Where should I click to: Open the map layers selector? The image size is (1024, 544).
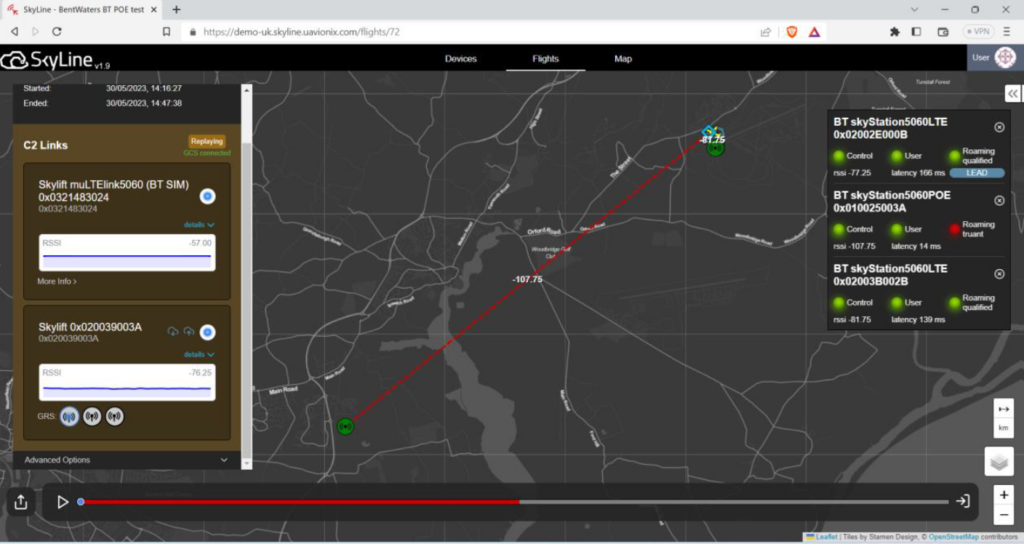pyautogui.click(x=999, y=462)
